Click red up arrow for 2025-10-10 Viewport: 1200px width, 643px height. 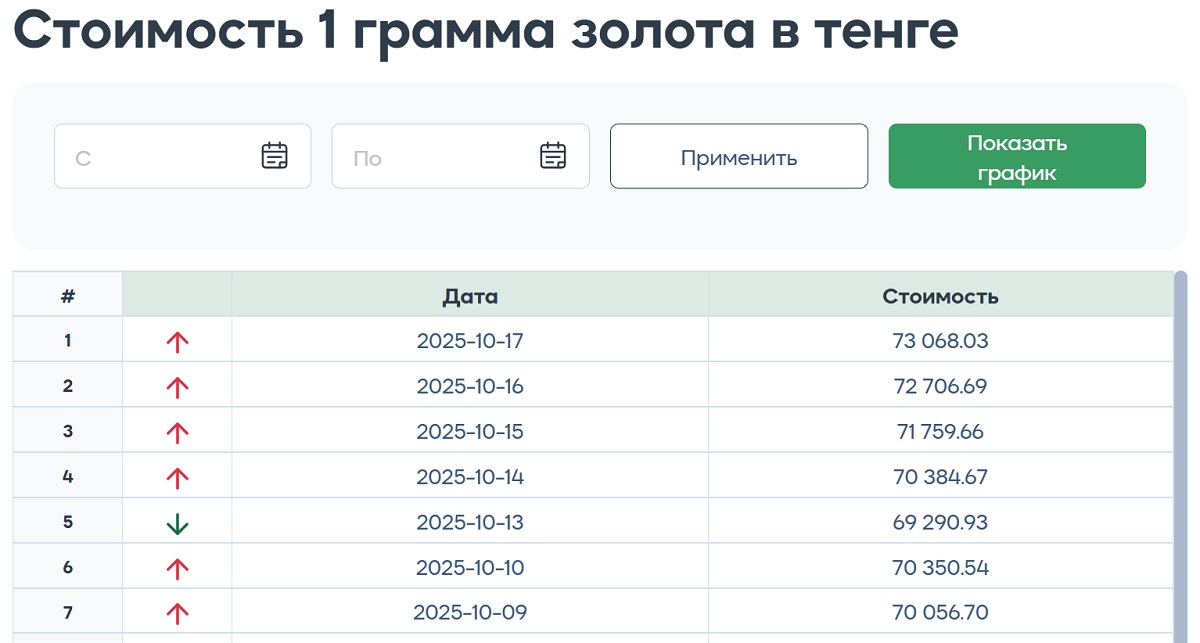(177, 569)
